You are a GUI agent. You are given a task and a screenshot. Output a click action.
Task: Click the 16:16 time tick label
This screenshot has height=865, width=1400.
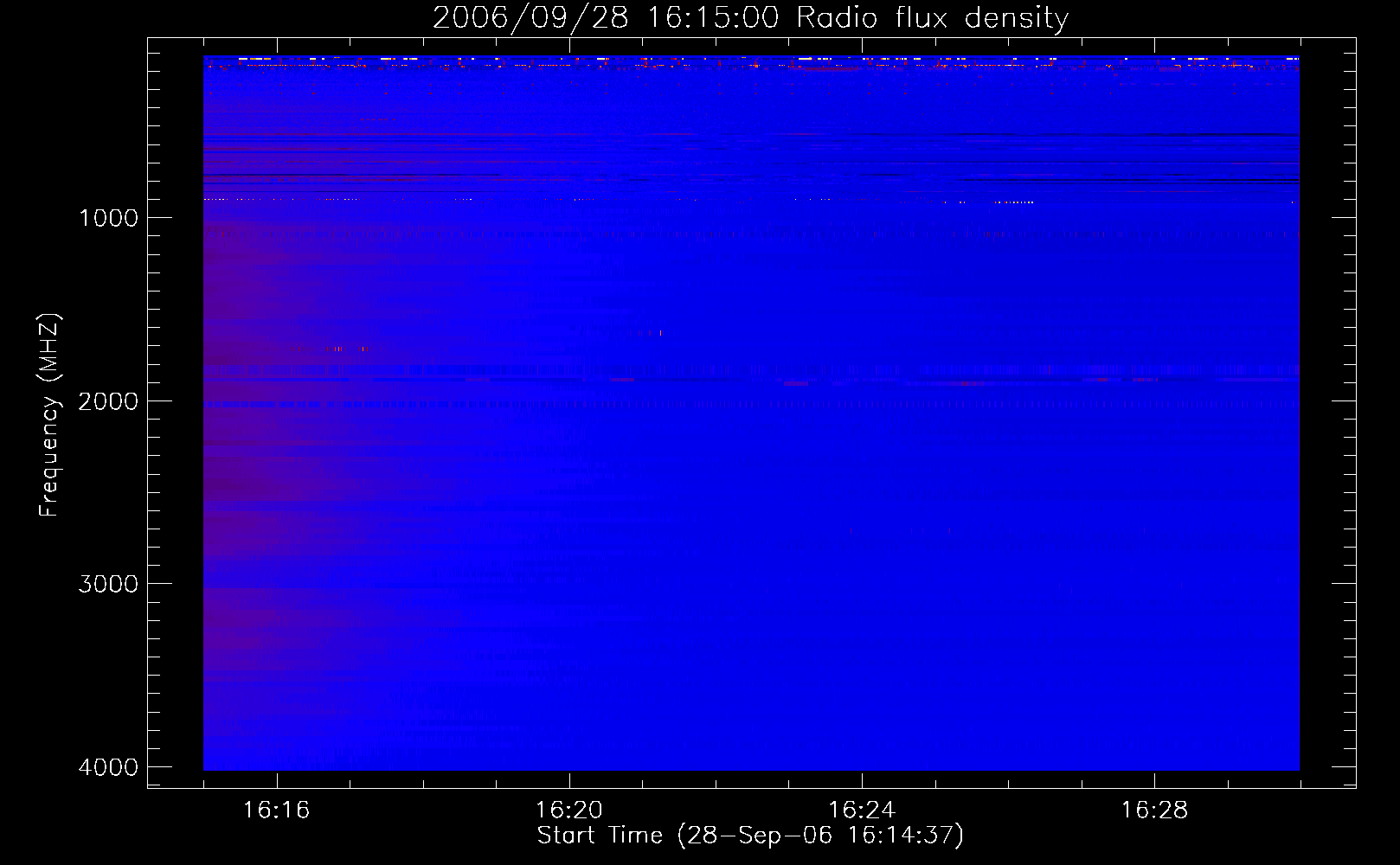(276, 811)
